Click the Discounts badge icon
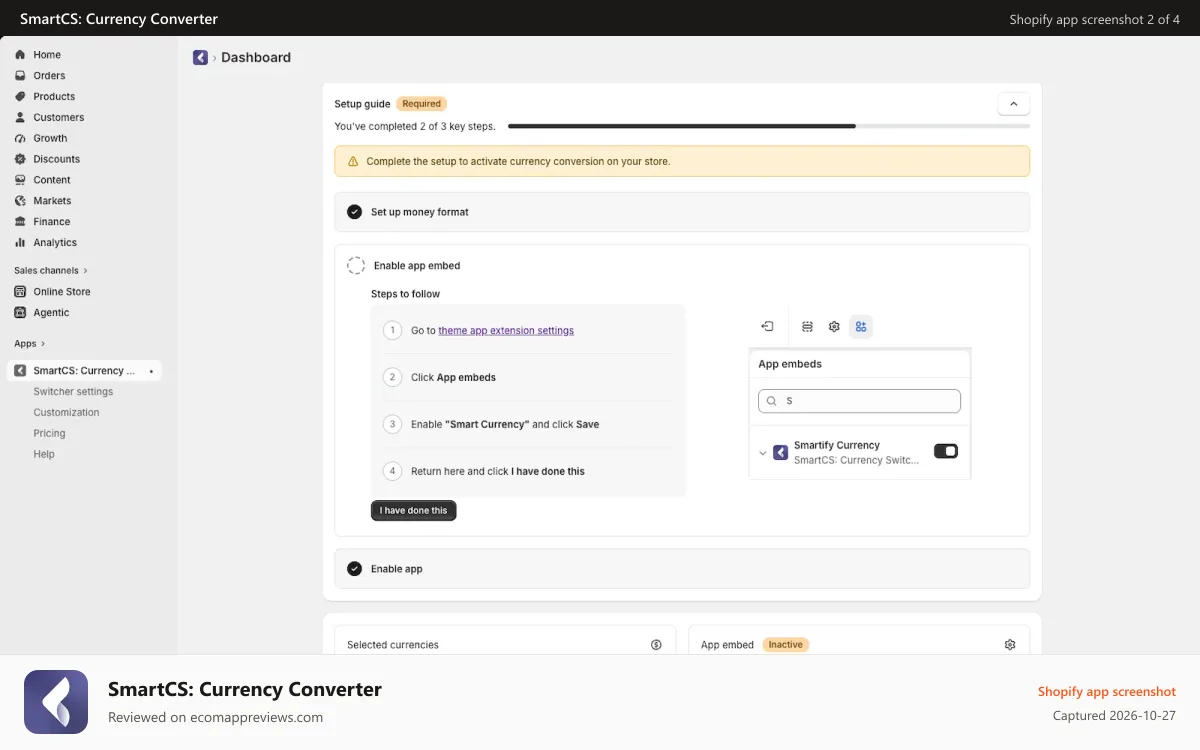Viewport: 1200px width, 750px height. point(20,159)
